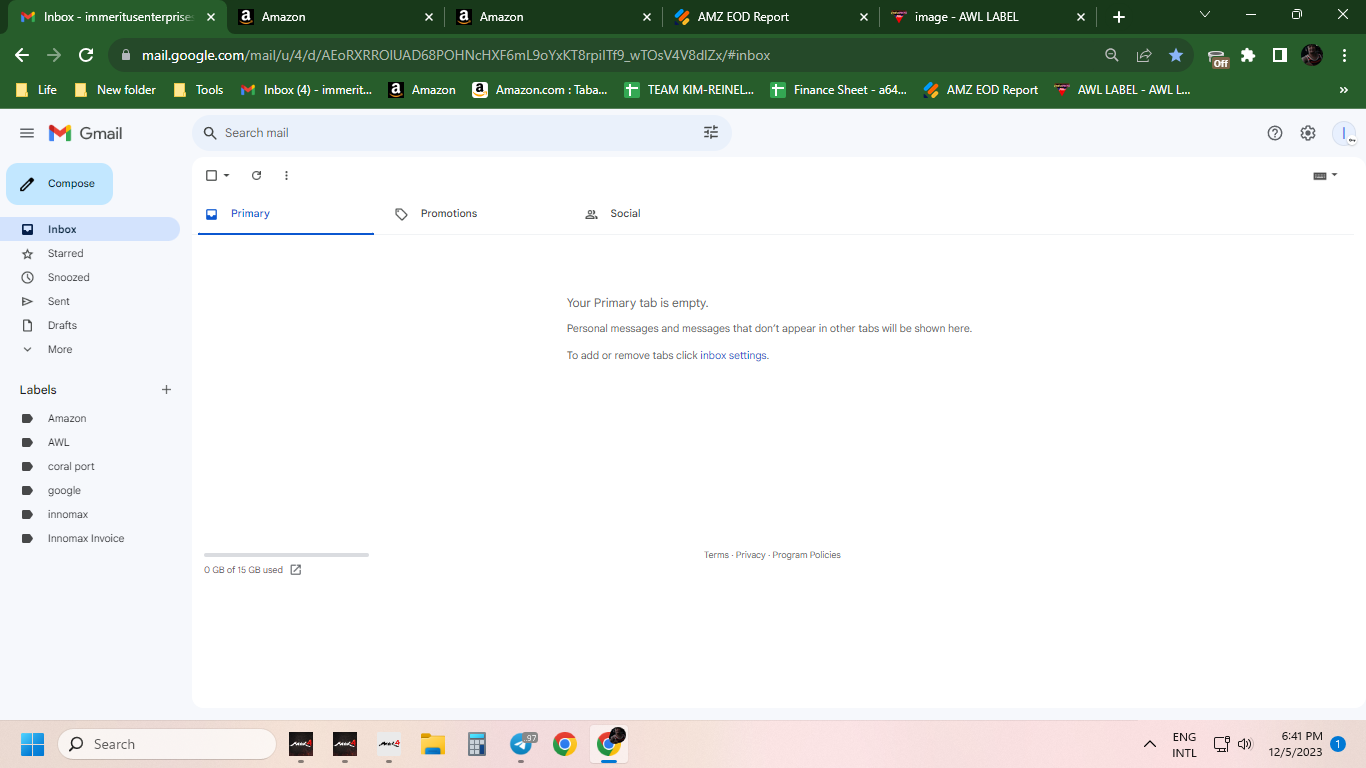Open the Chrome profile avatar
Viewport: 1366px width, 768px height.
click(1312, 55)
